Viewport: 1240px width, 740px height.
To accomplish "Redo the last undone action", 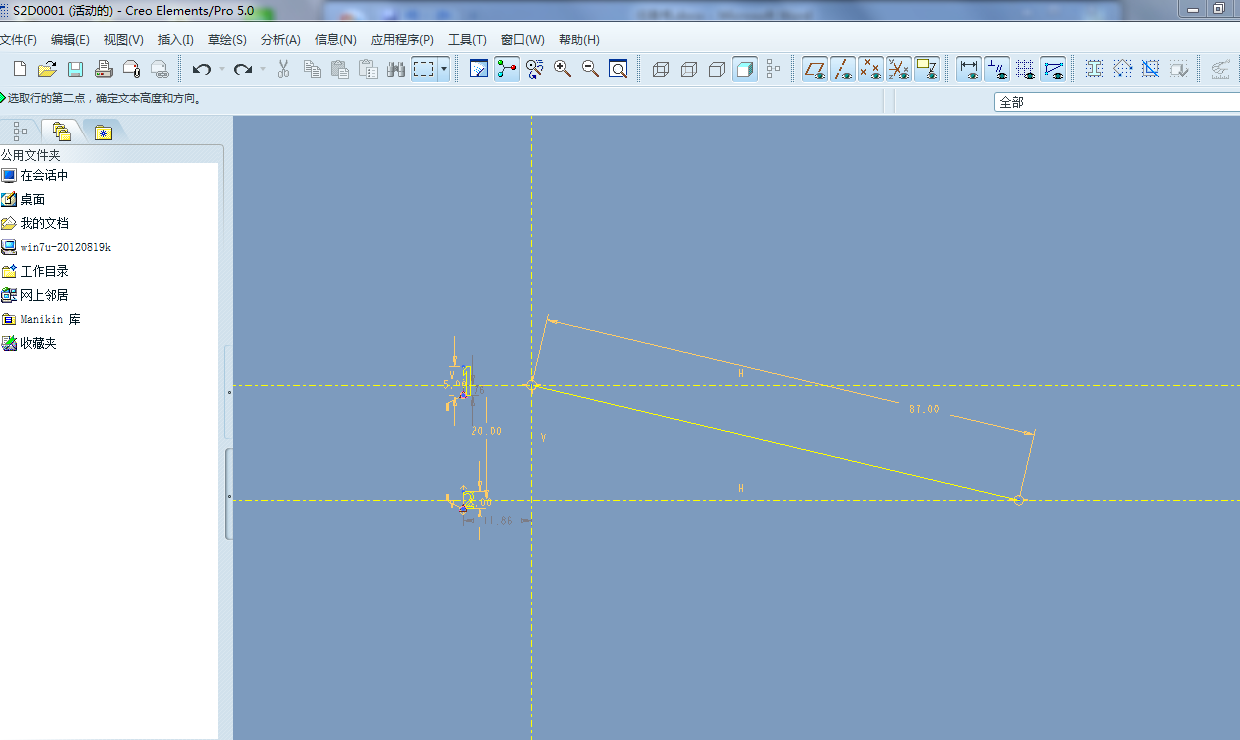I will (x=242, y=69).
